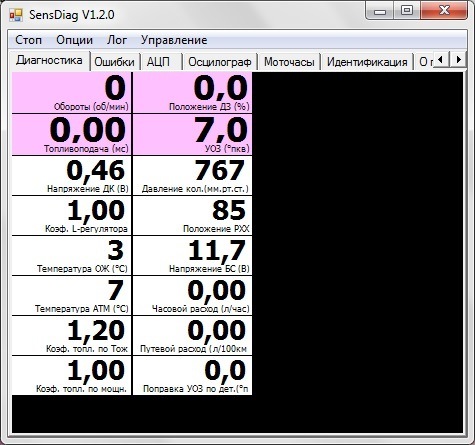Open the Управление menu

click(x=174, y=40)
